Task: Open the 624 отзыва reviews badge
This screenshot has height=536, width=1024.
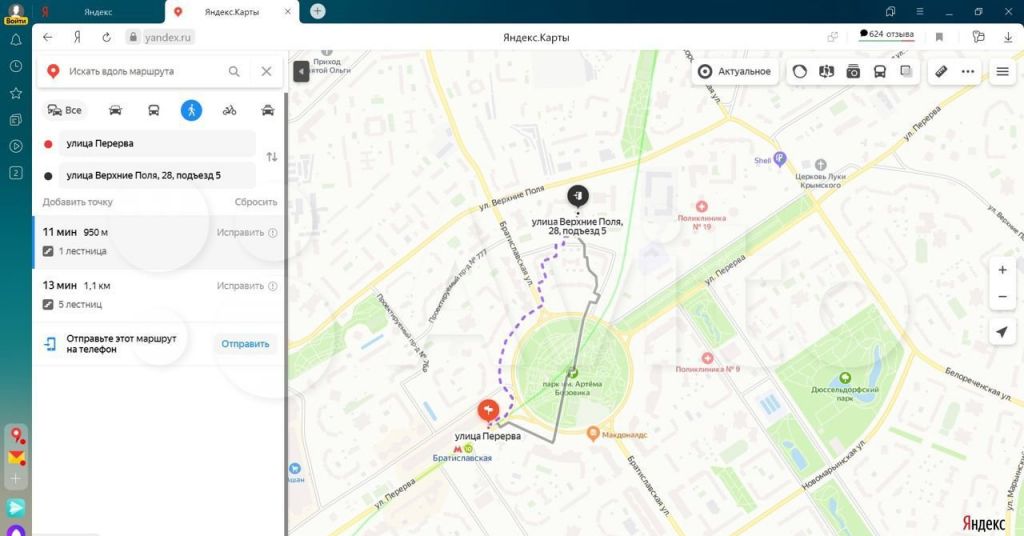Action: pos(887,34)
